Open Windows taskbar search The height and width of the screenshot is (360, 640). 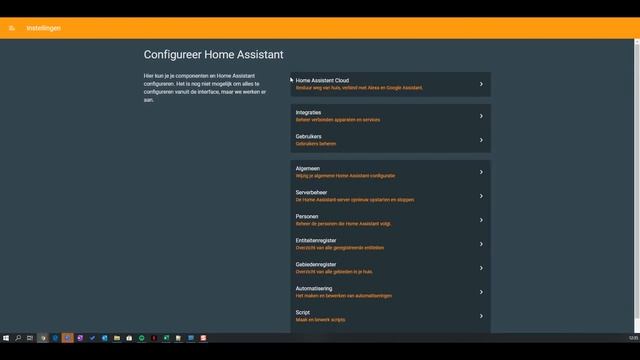[18, 338]
